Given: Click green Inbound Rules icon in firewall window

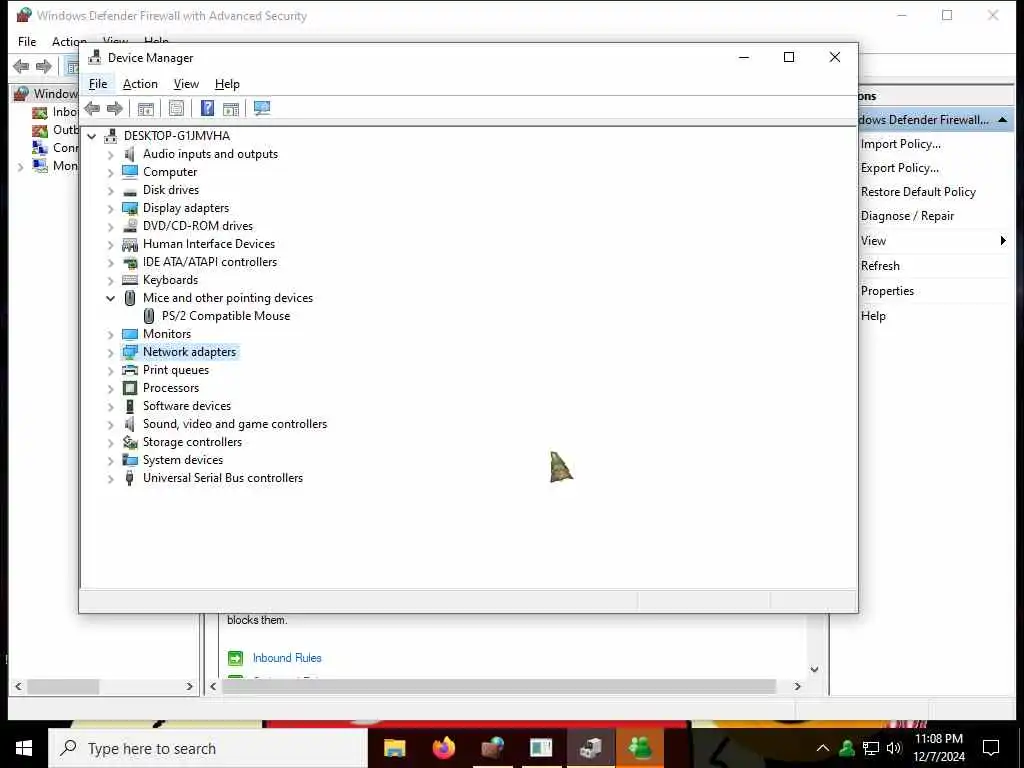Looking at the screenshot, I should 235,658.
